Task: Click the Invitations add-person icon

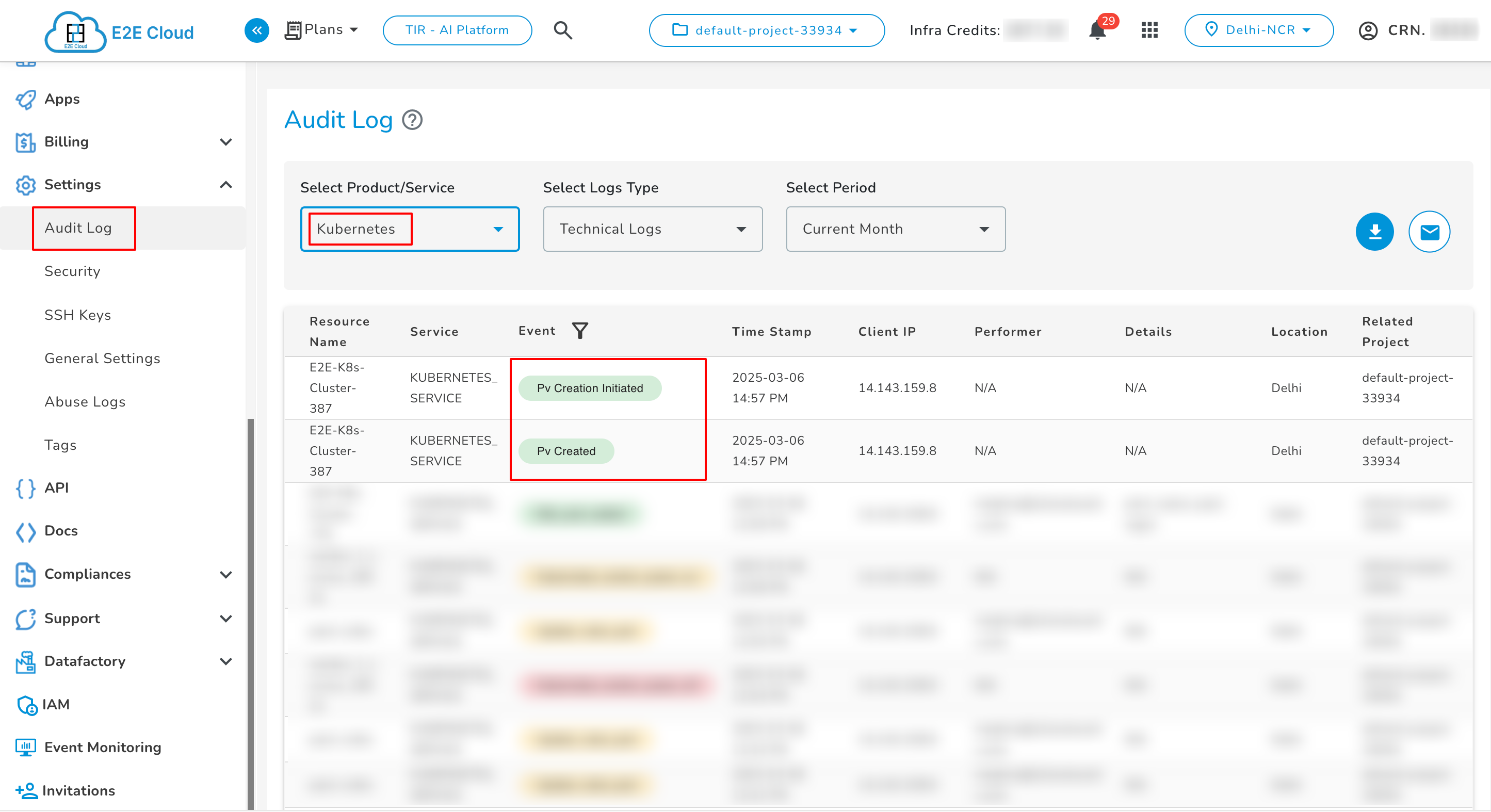Action: (26, 790)
